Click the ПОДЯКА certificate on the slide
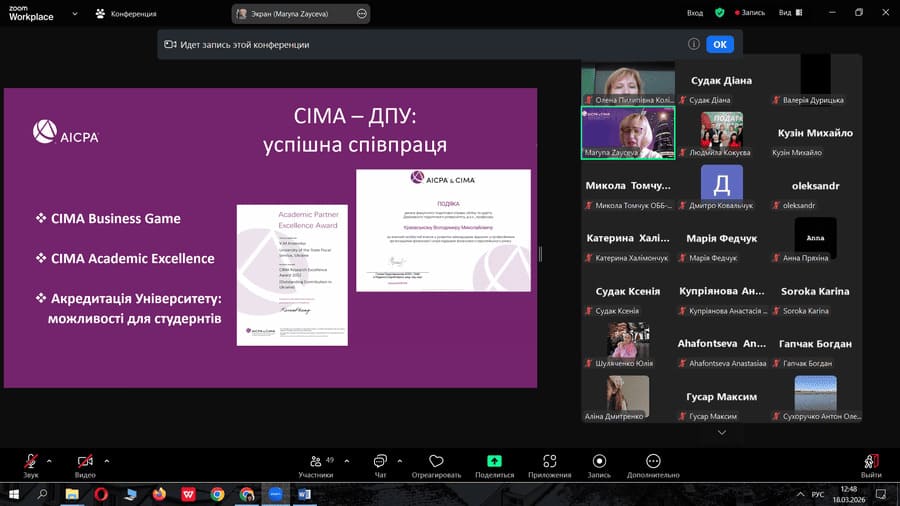Viewport: 900px width, 506px height. pos(443,230)
